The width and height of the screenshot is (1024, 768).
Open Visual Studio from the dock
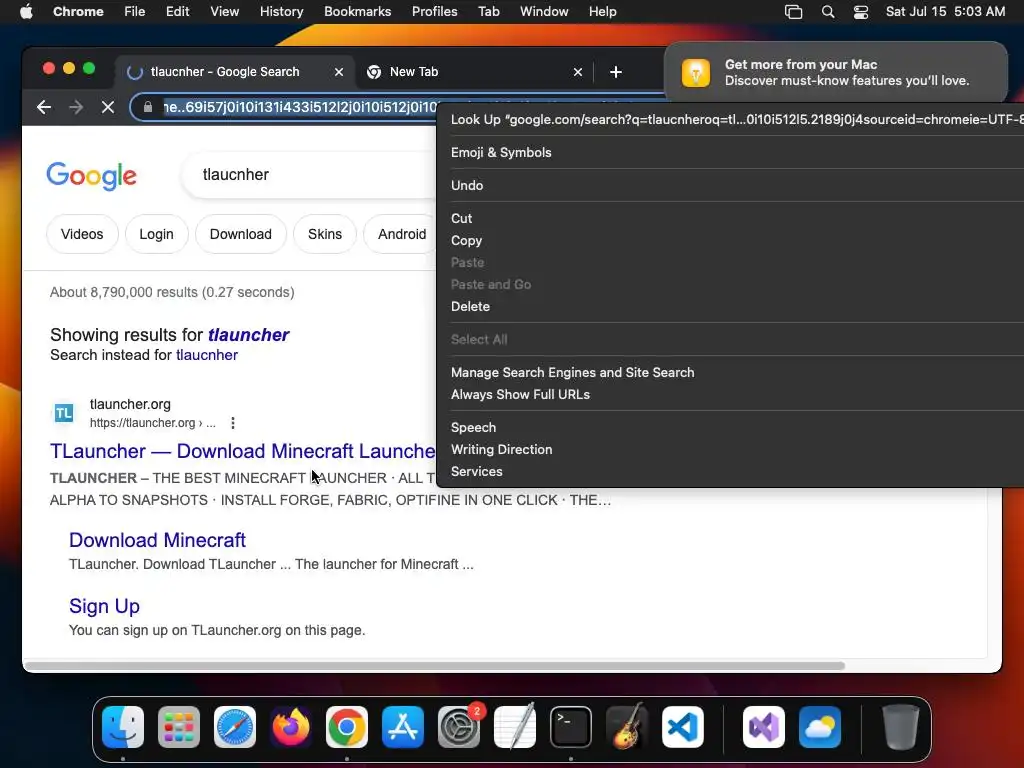[x=764, y=727]
